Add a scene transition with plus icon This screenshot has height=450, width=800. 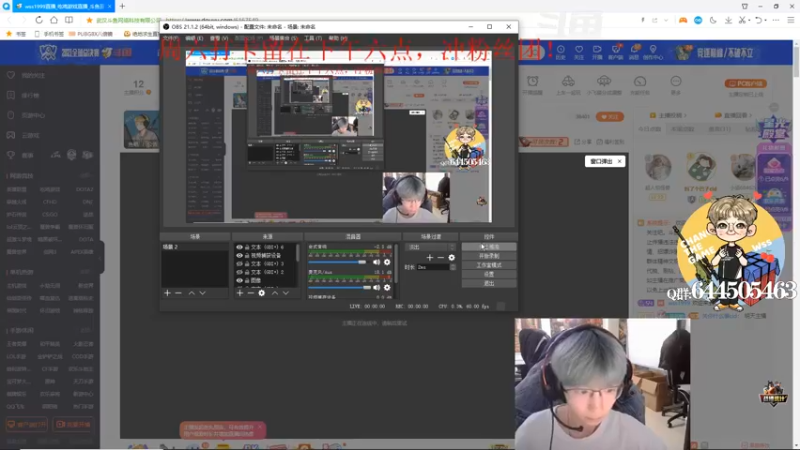click(x=430, y=258)
